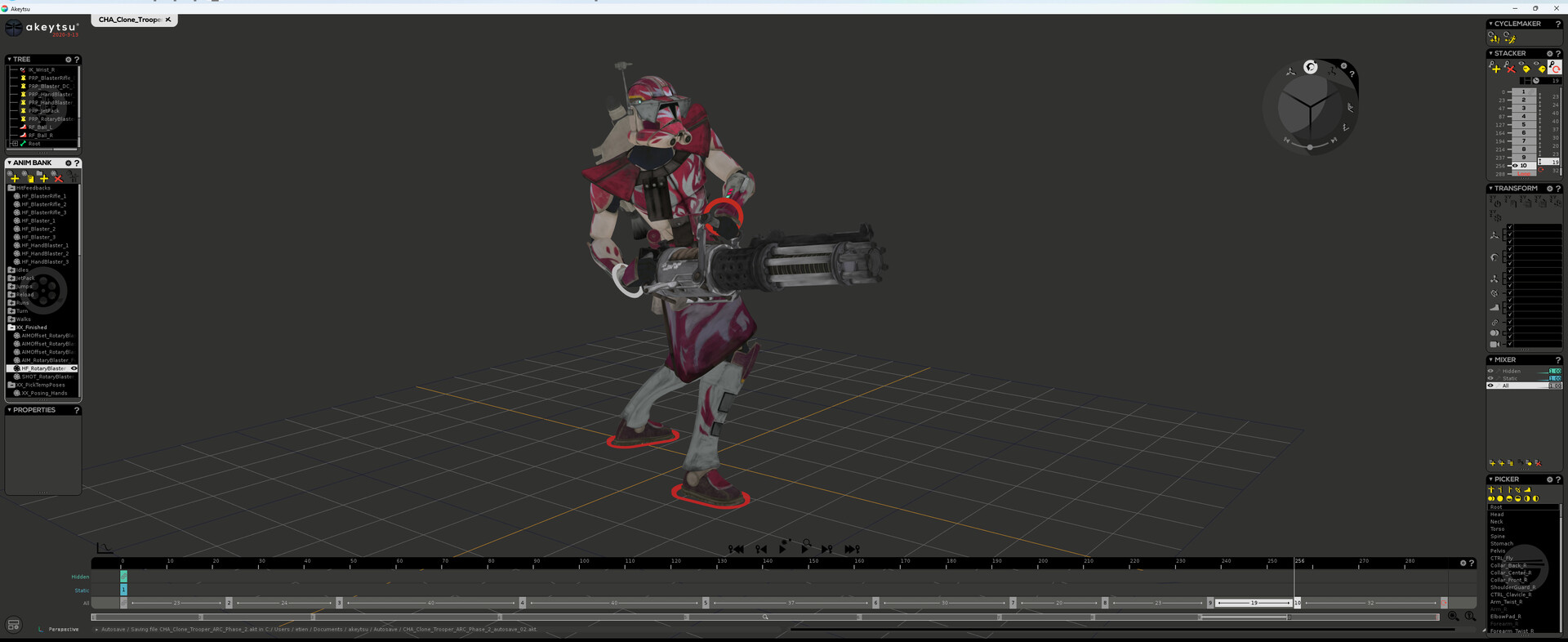Delete keypose with red X in Stacker

(x=1510, y=69)
